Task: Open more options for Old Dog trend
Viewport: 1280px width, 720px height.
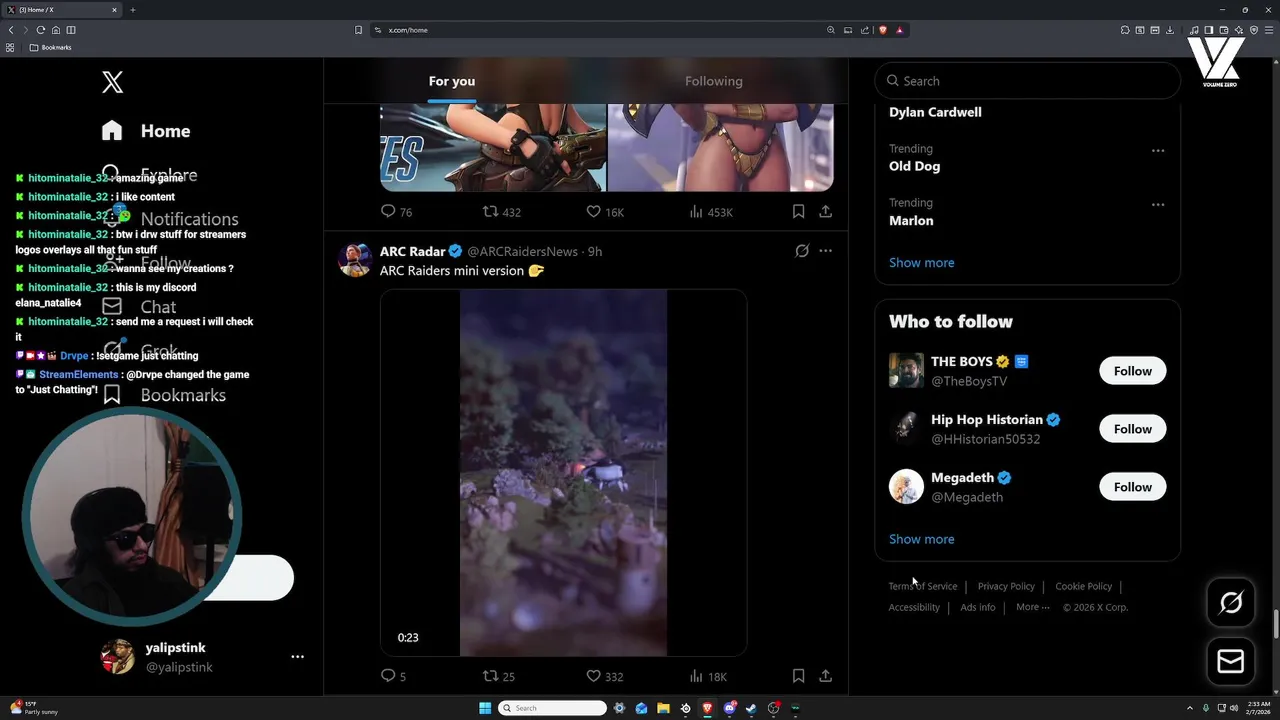Action: [x=1157, y=150]
